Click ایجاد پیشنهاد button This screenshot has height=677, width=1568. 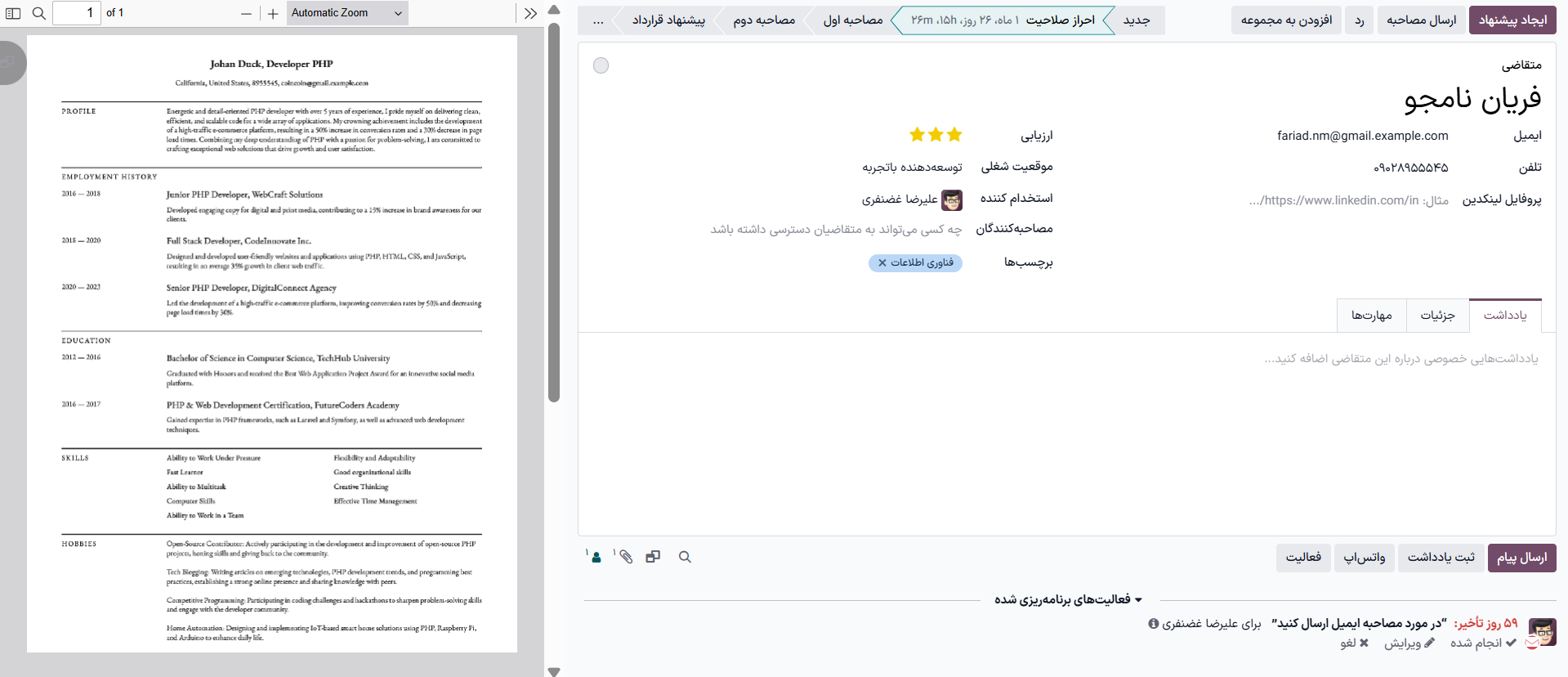[x=1512, y=20]
